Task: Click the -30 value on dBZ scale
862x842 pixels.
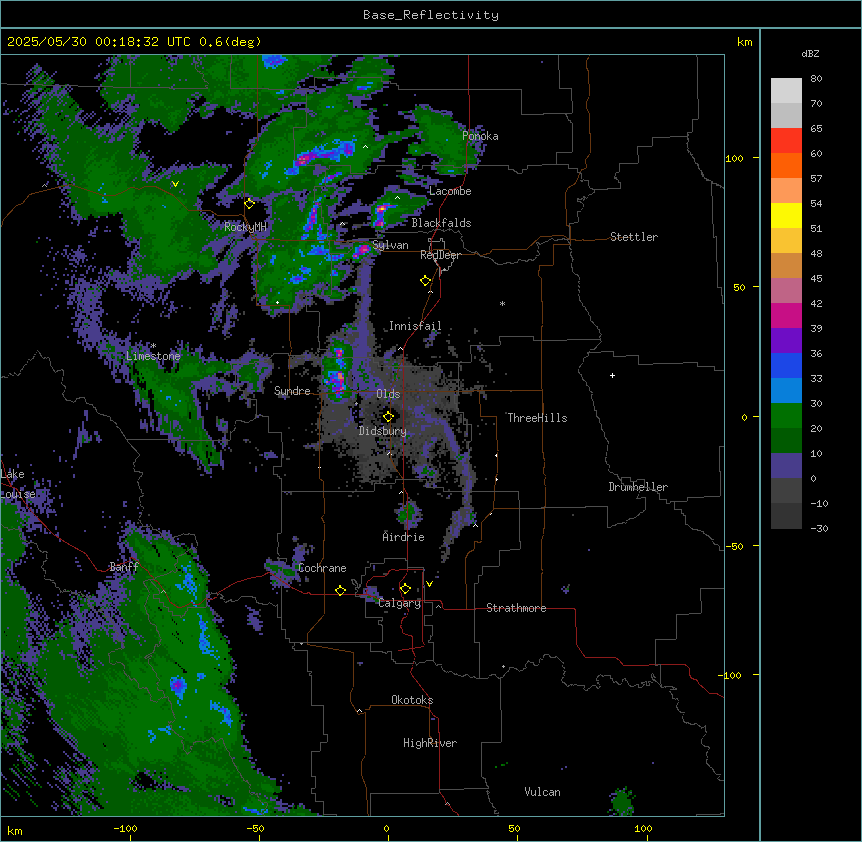Action: click(819, 529)
